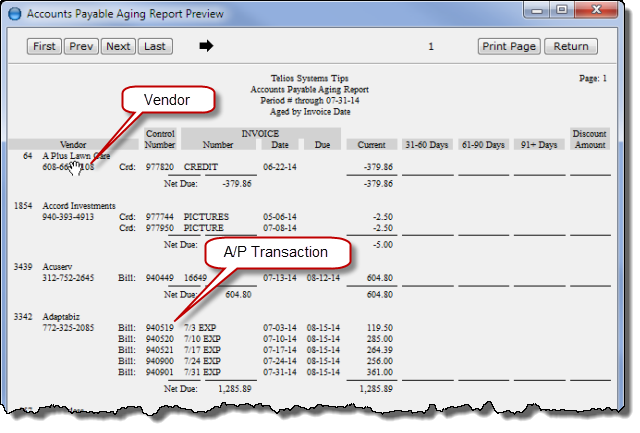
Task: Click the Acuserv vendor entry
Action: [58, 267]
